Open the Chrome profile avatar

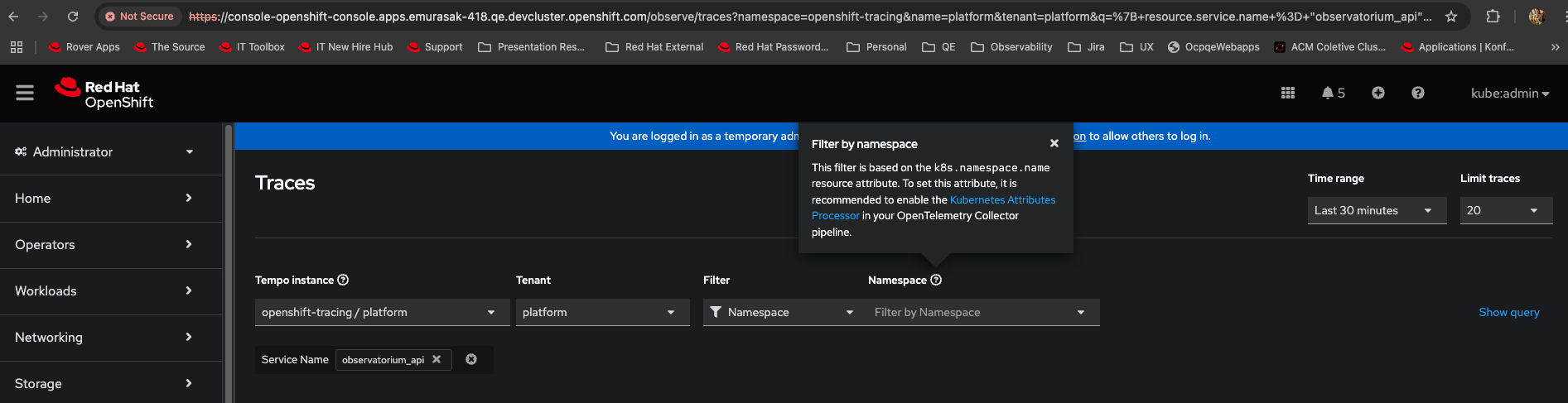pos(1537,16)
